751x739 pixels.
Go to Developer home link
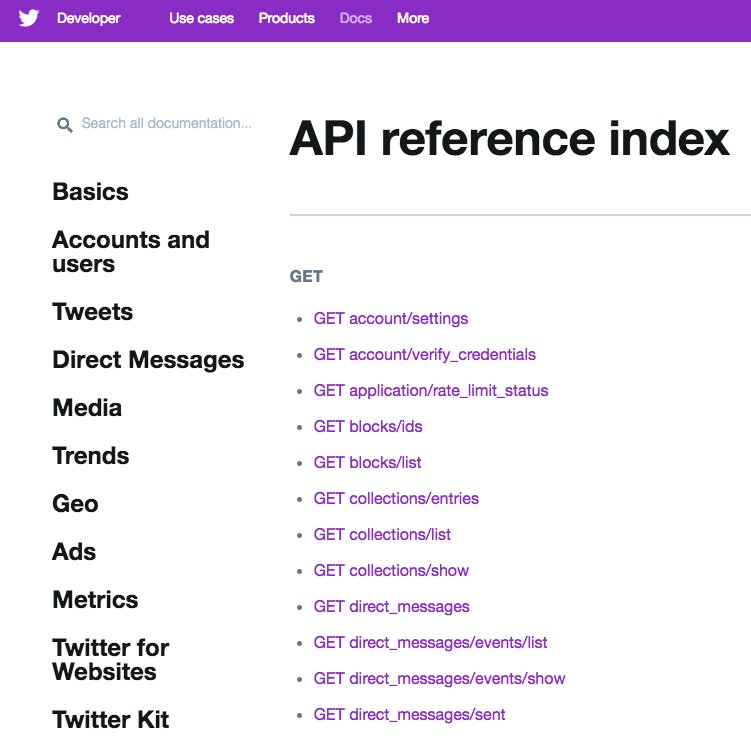(x=89, y=18)
